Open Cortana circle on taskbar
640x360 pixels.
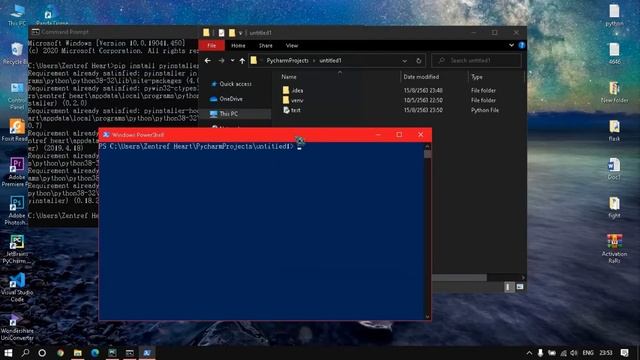[42, 353]
